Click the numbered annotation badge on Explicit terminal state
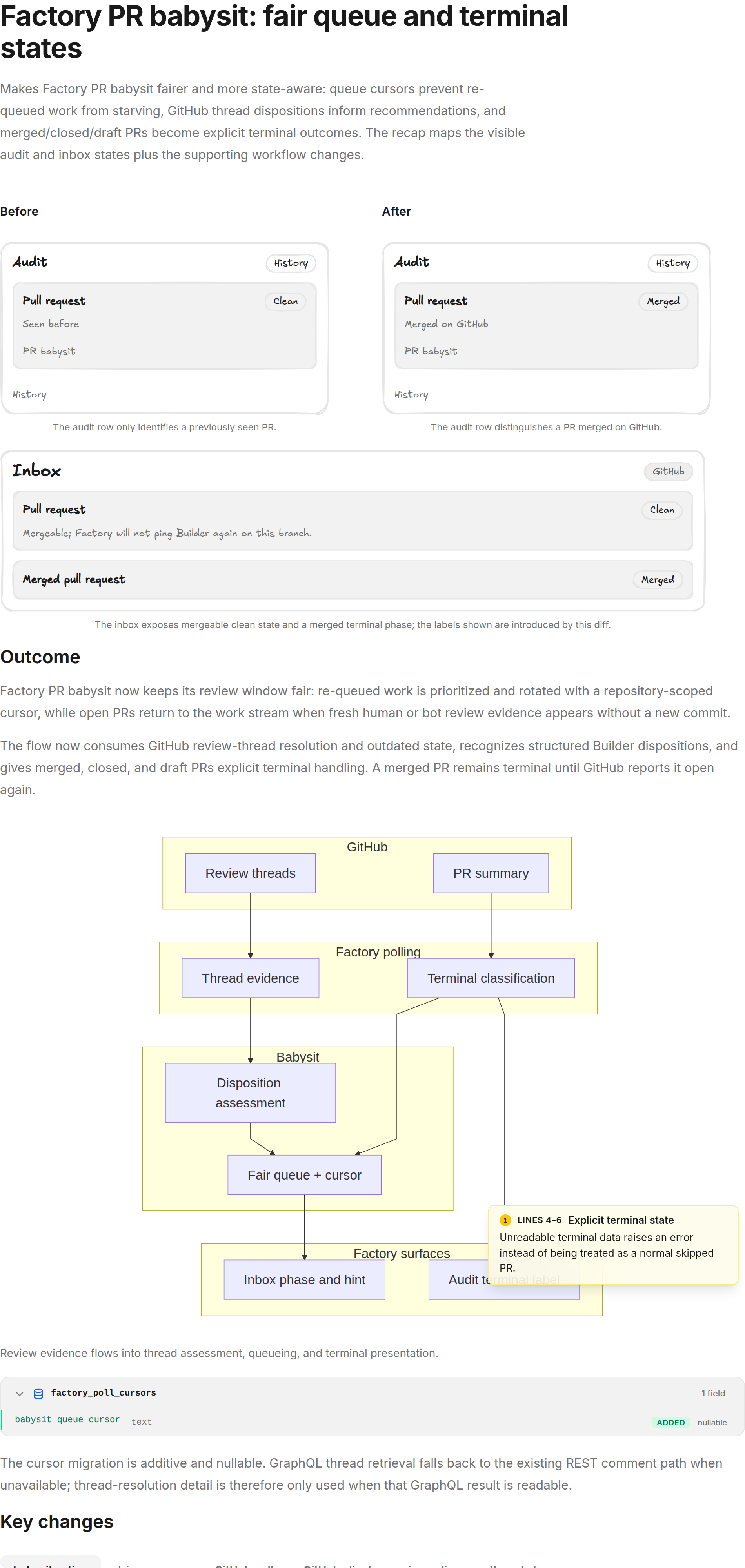Screen dimensions: 745x1568 pyautogui.click(x=505, y=1220)
